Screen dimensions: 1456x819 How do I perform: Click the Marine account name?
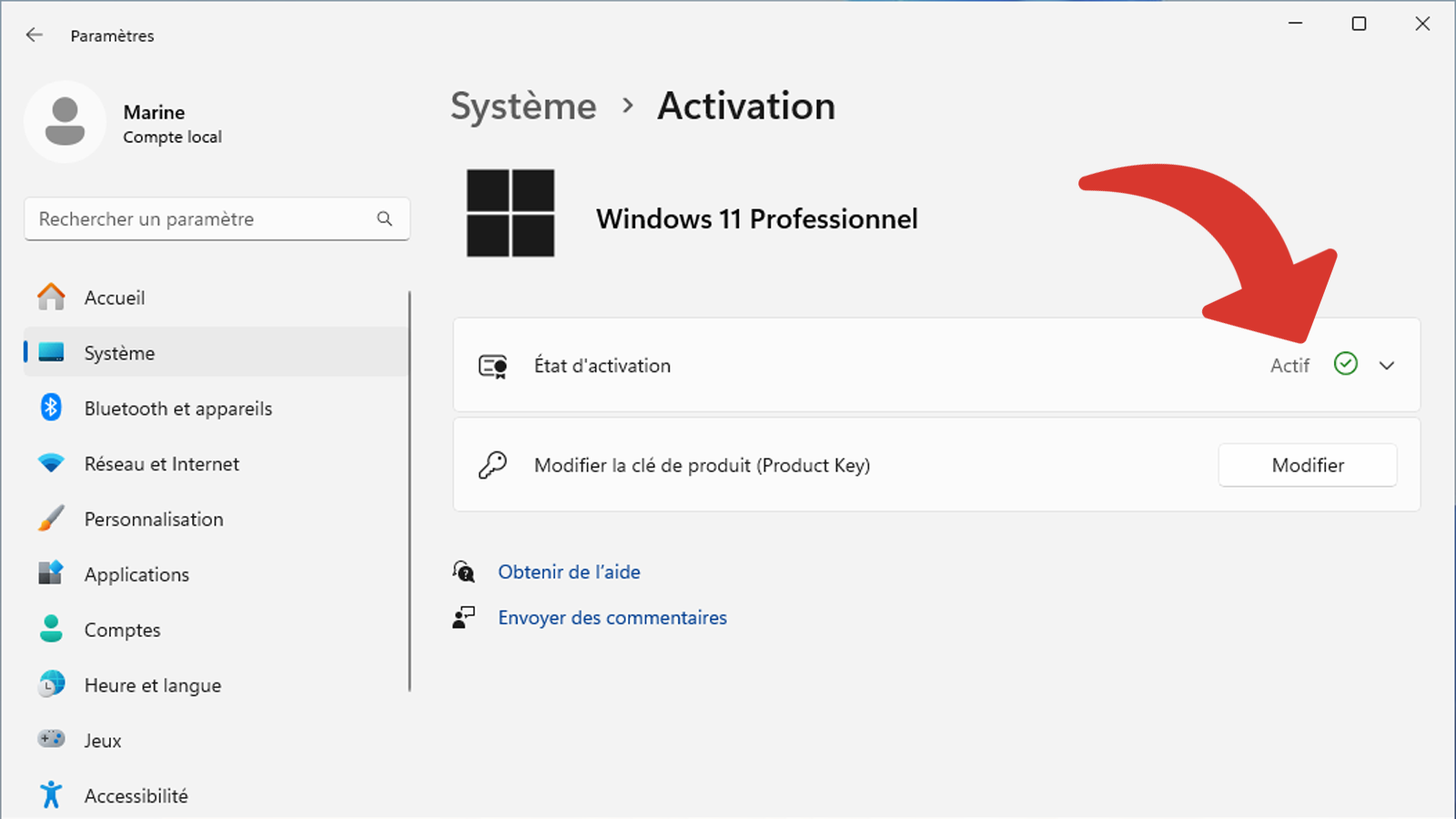(x=154, y=112)
